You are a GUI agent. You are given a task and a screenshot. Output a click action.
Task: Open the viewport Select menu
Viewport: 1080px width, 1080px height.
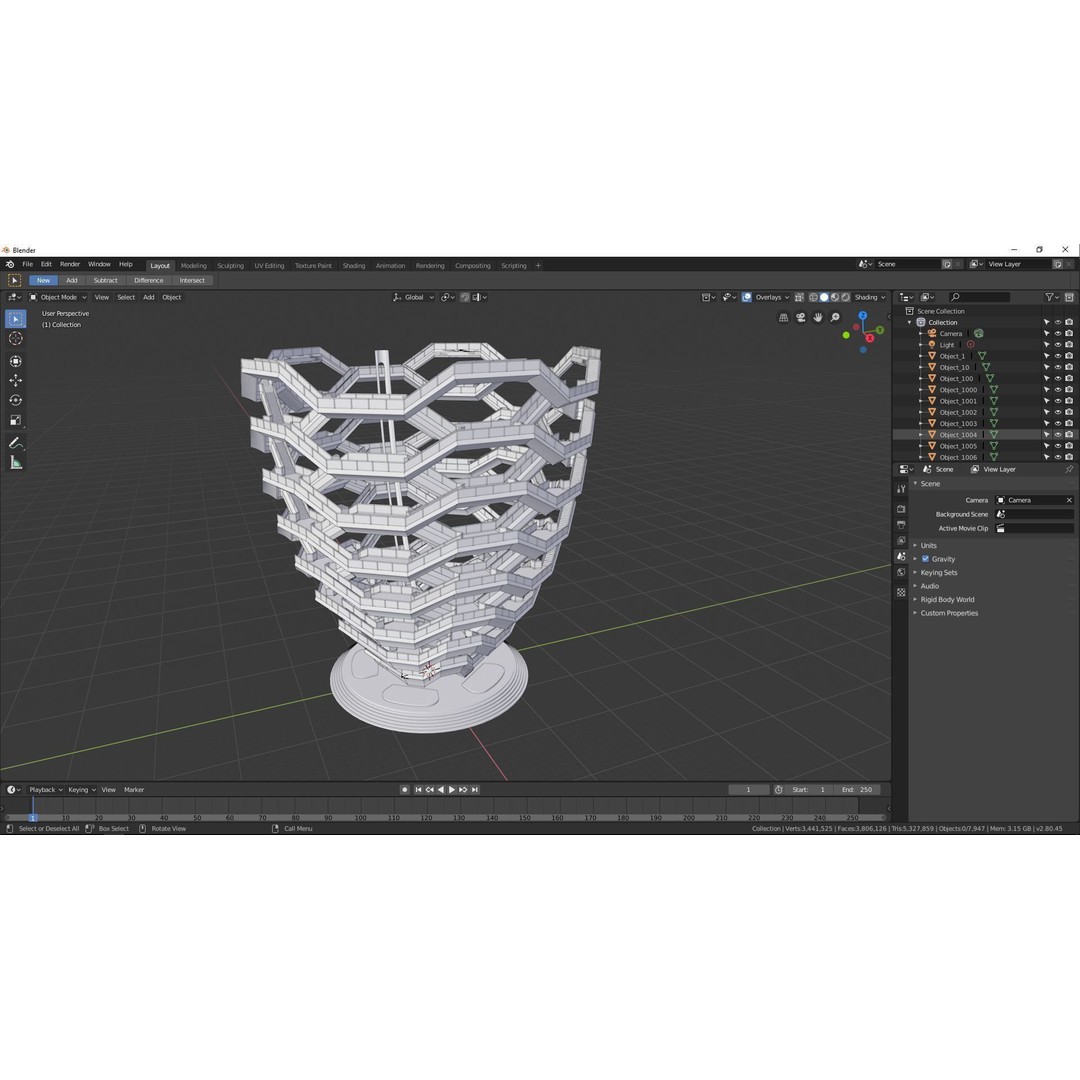[x=126, y=298]
